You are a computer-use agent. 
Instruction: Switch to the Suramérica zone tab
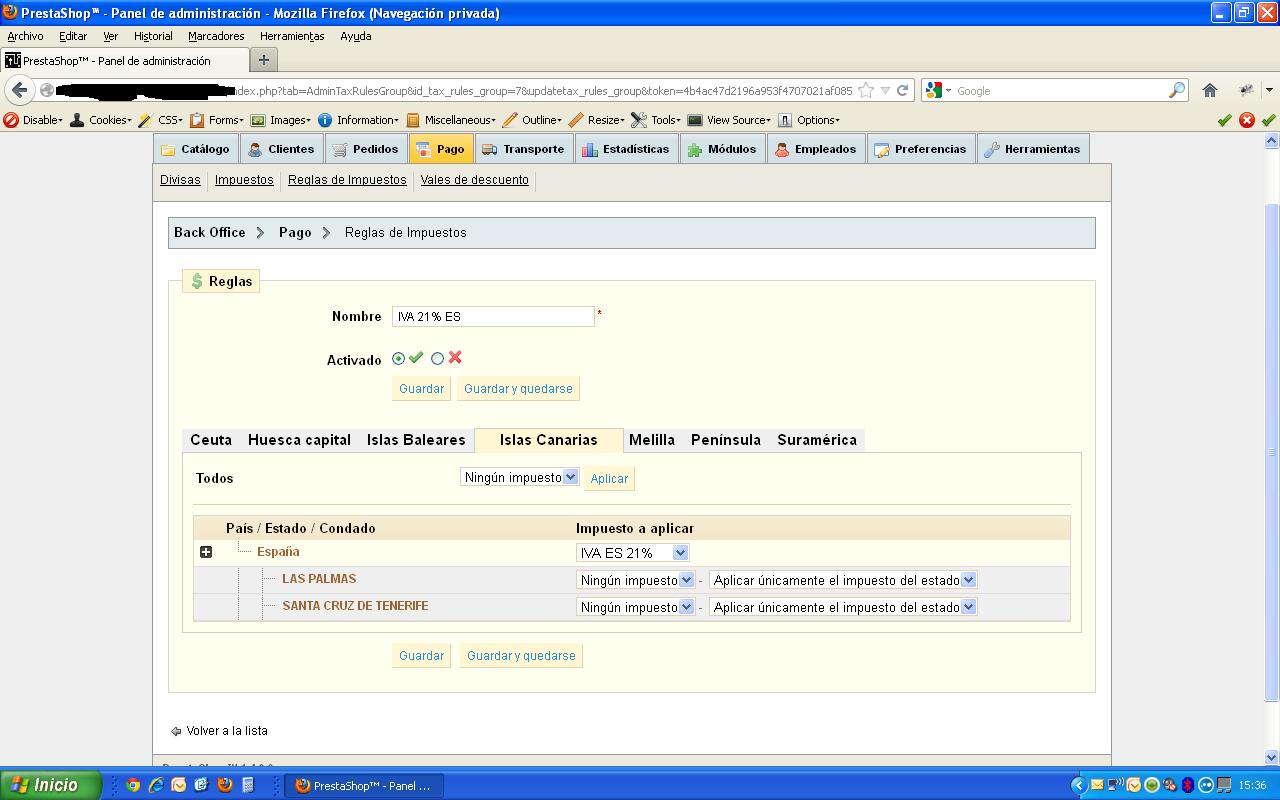[x=817, y=440]
